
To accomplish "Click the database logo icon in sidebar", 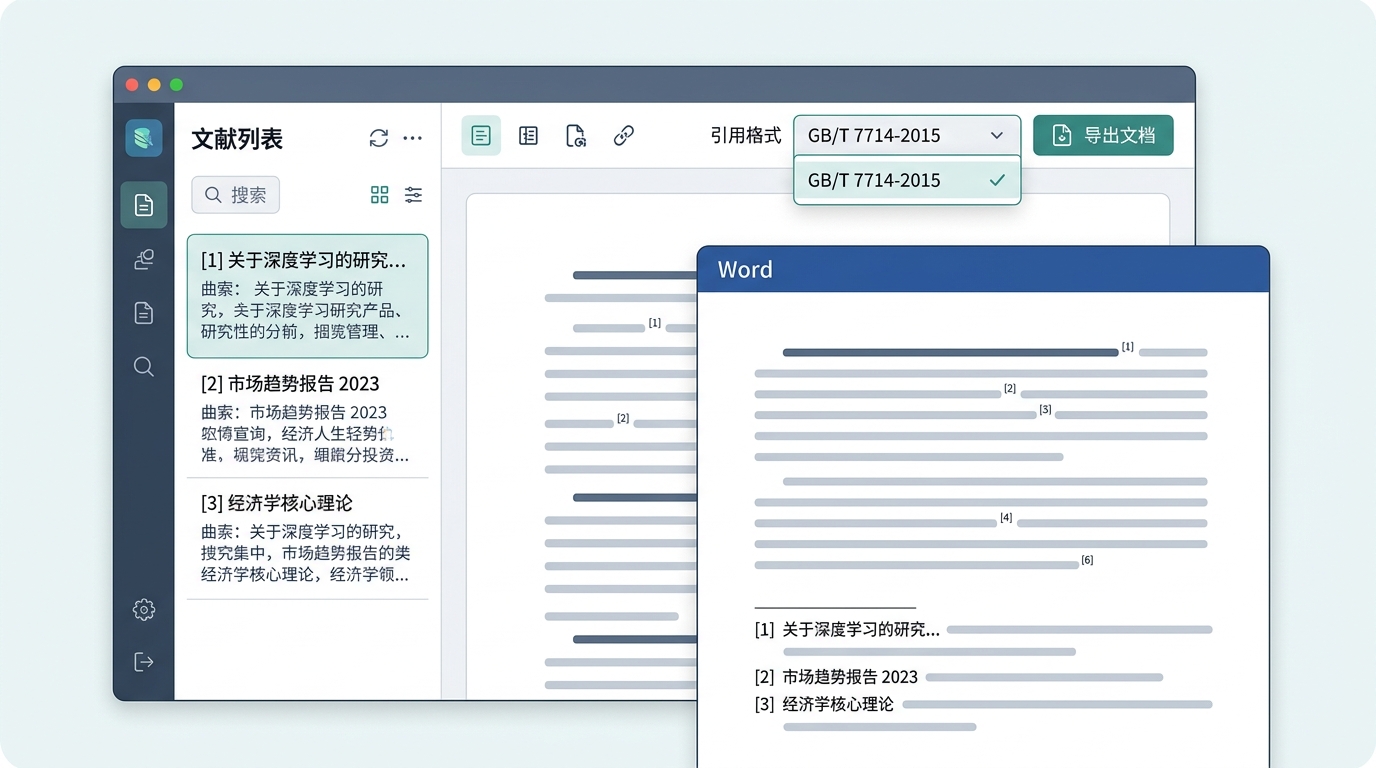I will [144, 138].
